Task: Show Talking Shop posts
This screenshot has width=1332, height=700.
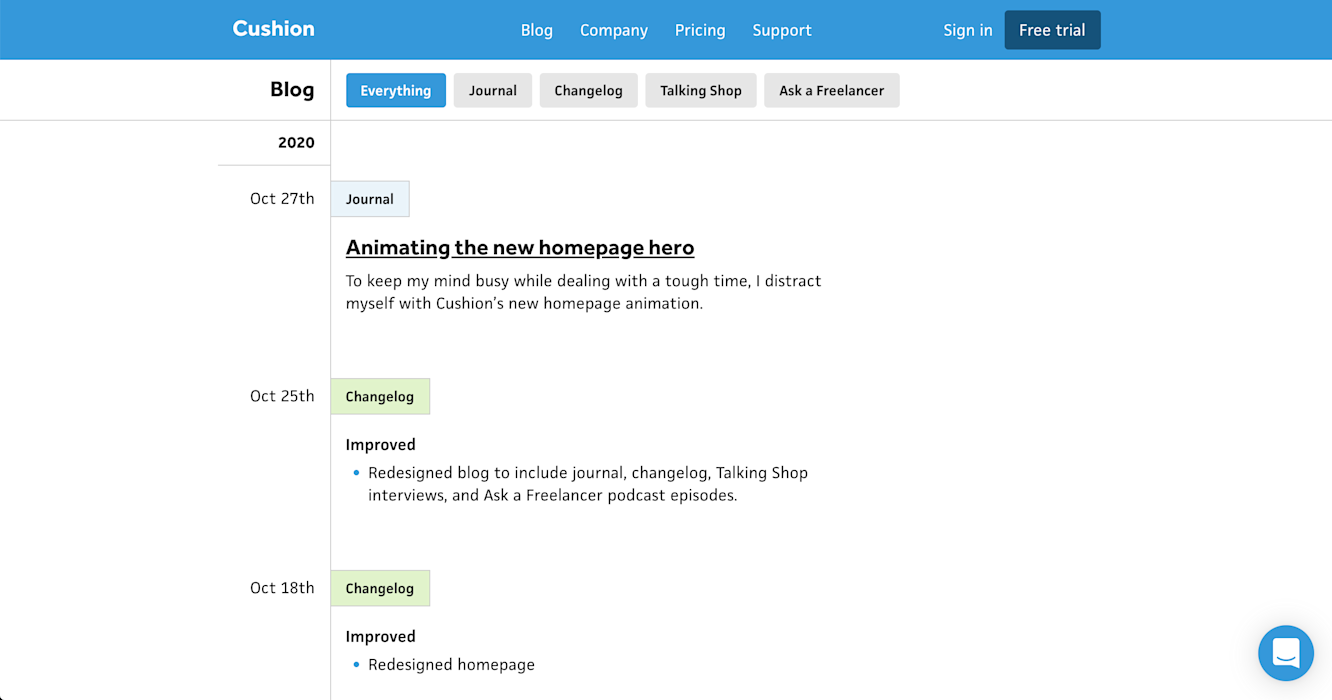Action: (700, 90)
